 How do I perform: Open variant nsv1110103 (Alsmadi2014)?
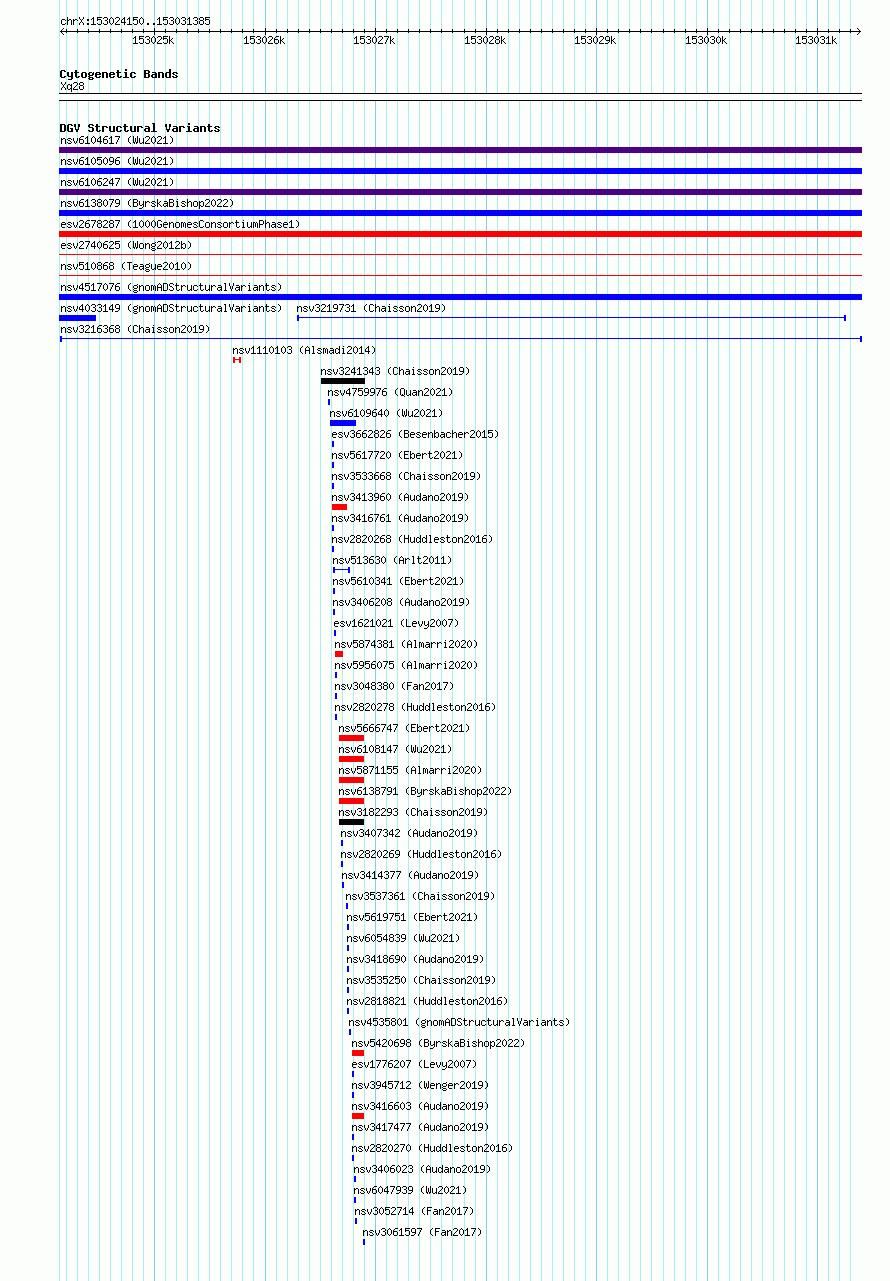coord(305,350)
